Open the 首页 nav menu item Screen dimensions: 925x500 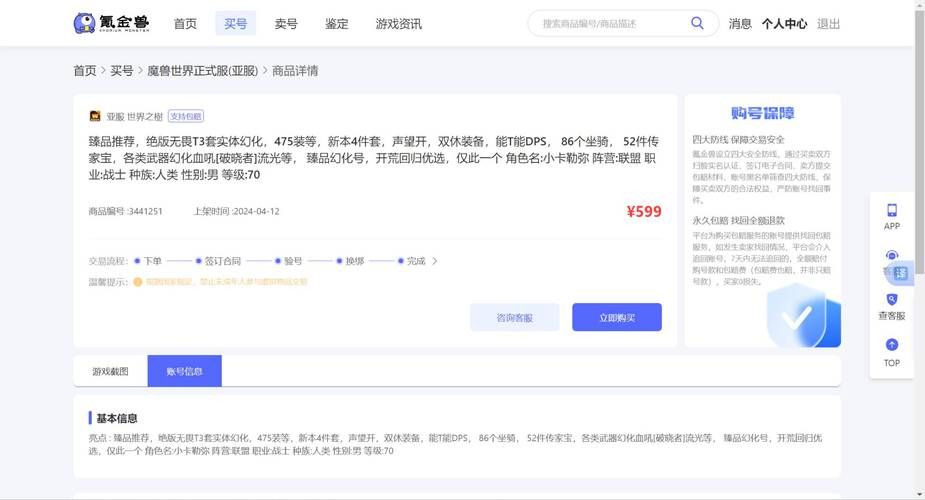[185, 24]
